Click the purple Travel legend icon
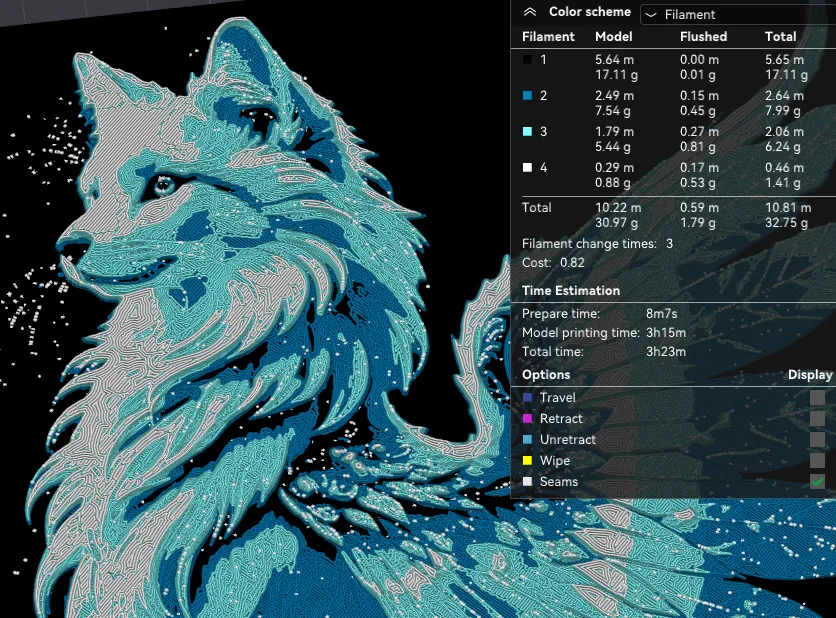Viewport: 836px width, 618px height. pos(527,398)
